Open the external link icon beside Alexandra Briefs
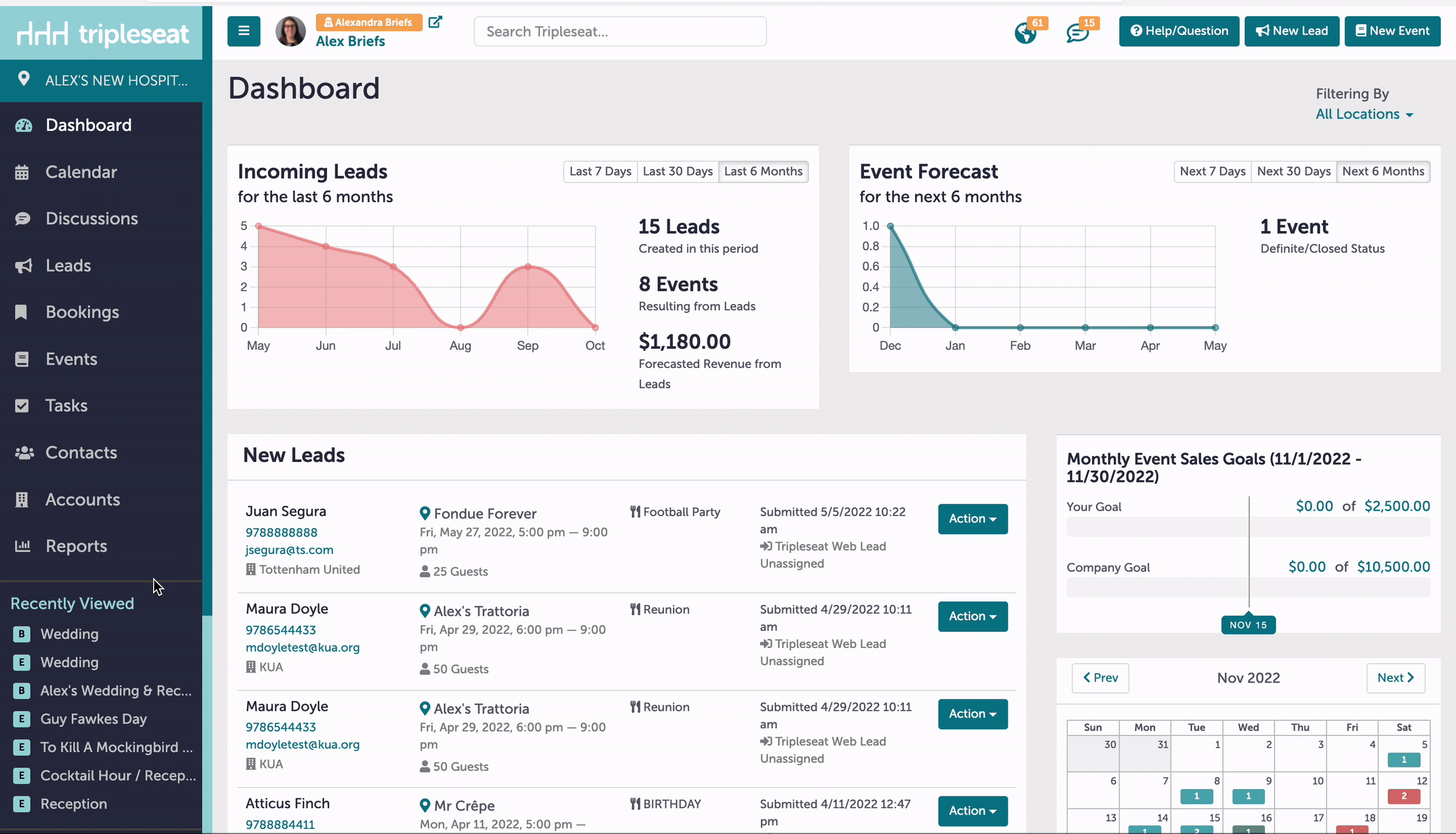 click(435, 22)
